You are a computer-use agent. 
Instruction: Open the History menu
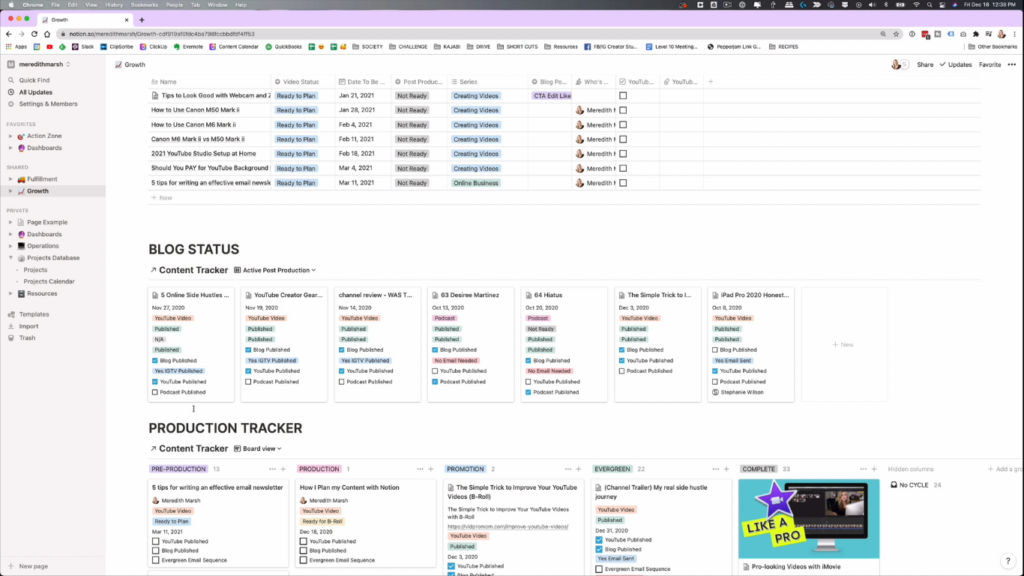pyautogui.click(x=114, y=5)
